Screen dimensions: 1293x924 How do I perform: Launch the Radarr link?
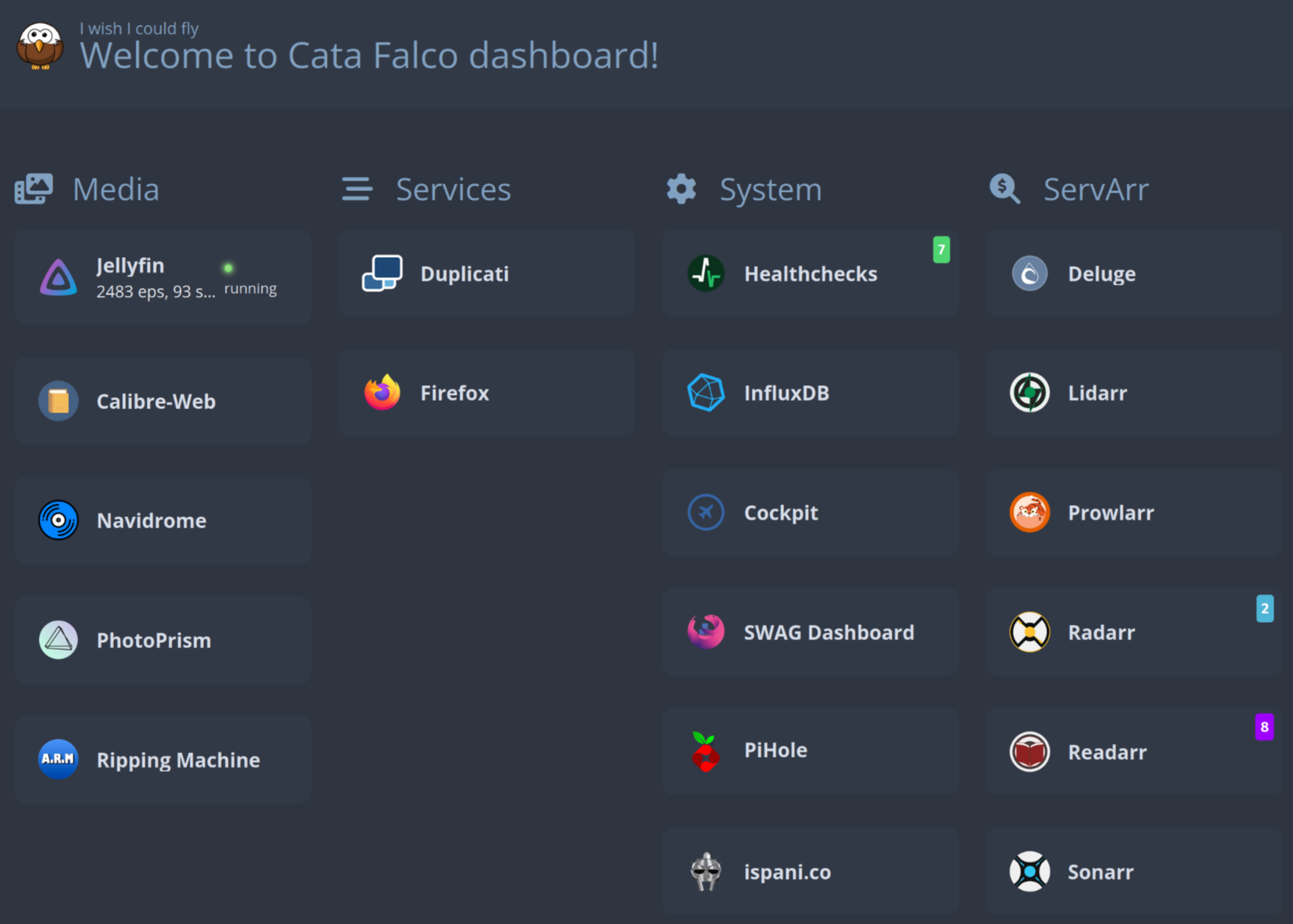tap(1134, 632)
